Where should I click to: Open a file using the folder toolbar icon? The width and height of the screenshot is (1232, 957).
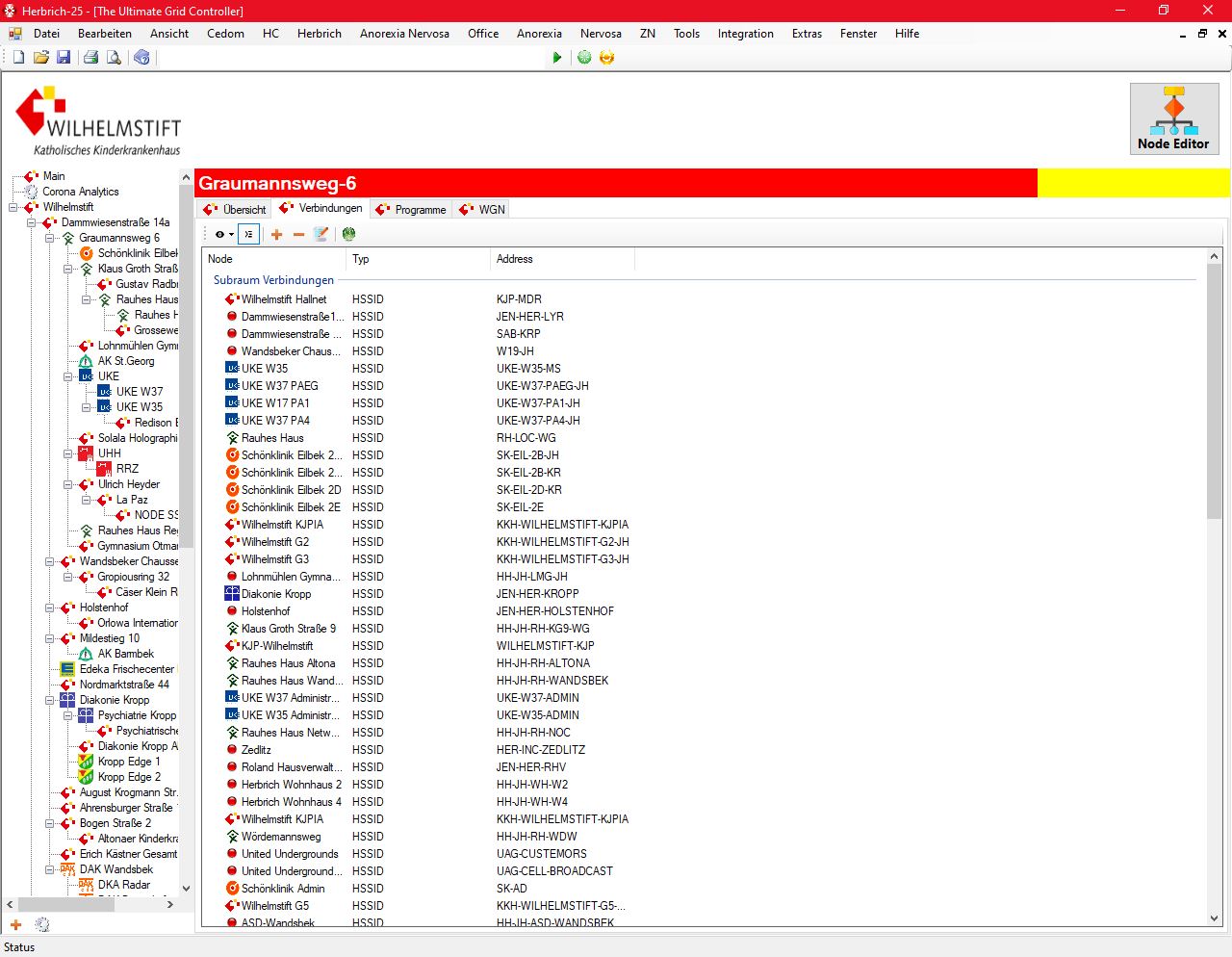(x=41, y=58)
